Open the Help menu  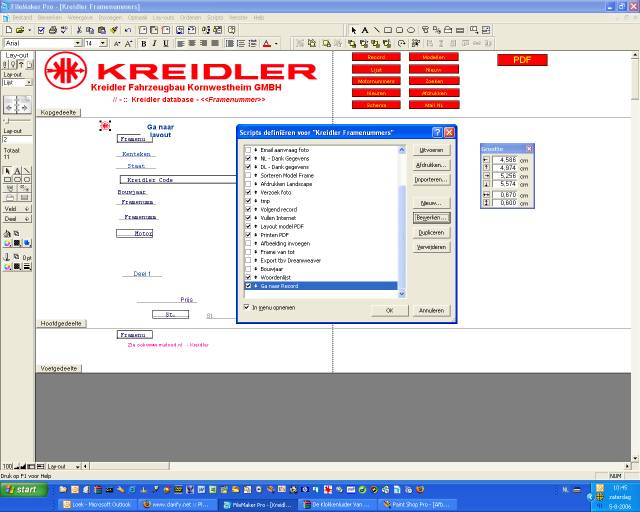pyautogui.click(x=259, y=18)
